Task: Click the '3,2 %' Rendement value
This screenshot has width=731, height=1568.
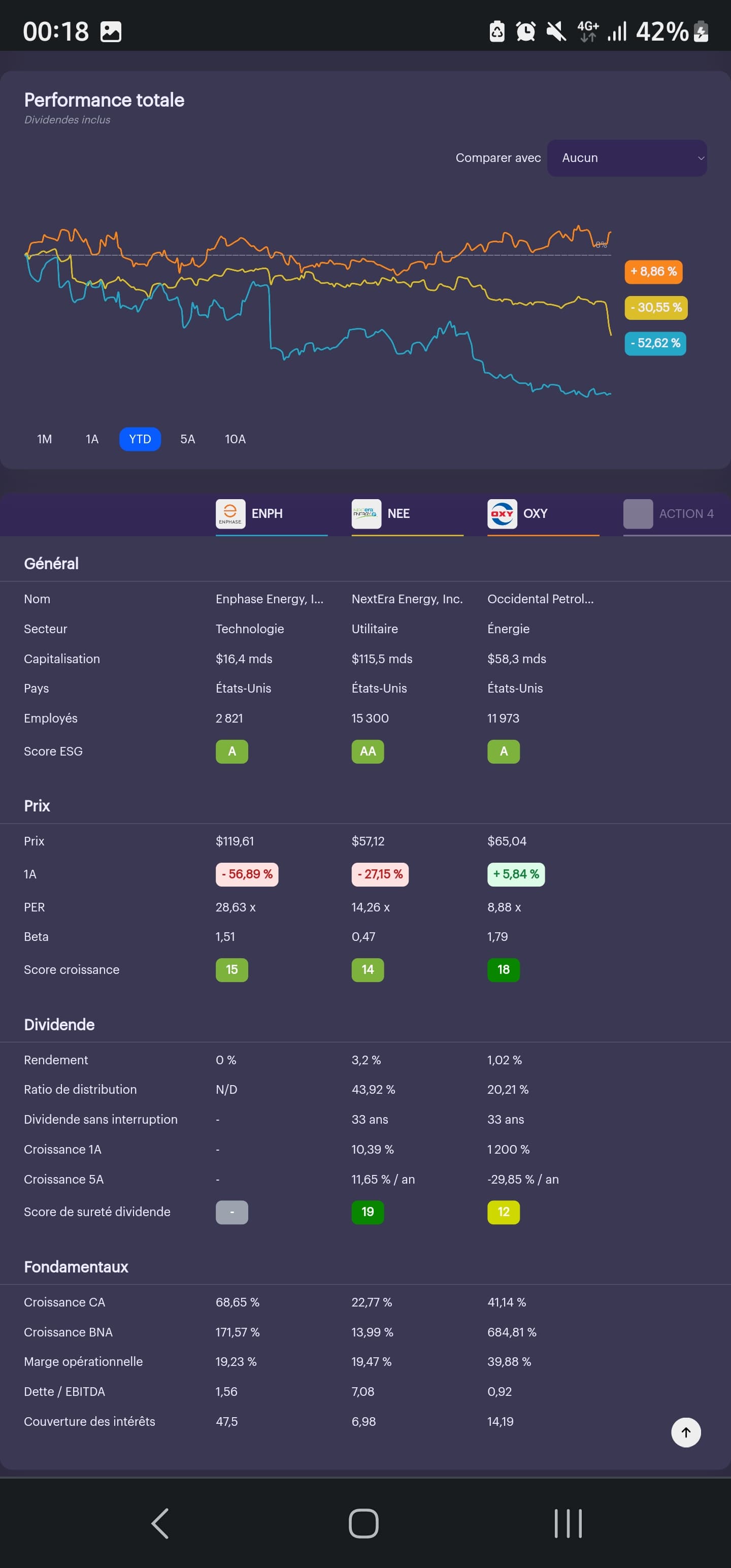Action: [x=367, y=1060]
